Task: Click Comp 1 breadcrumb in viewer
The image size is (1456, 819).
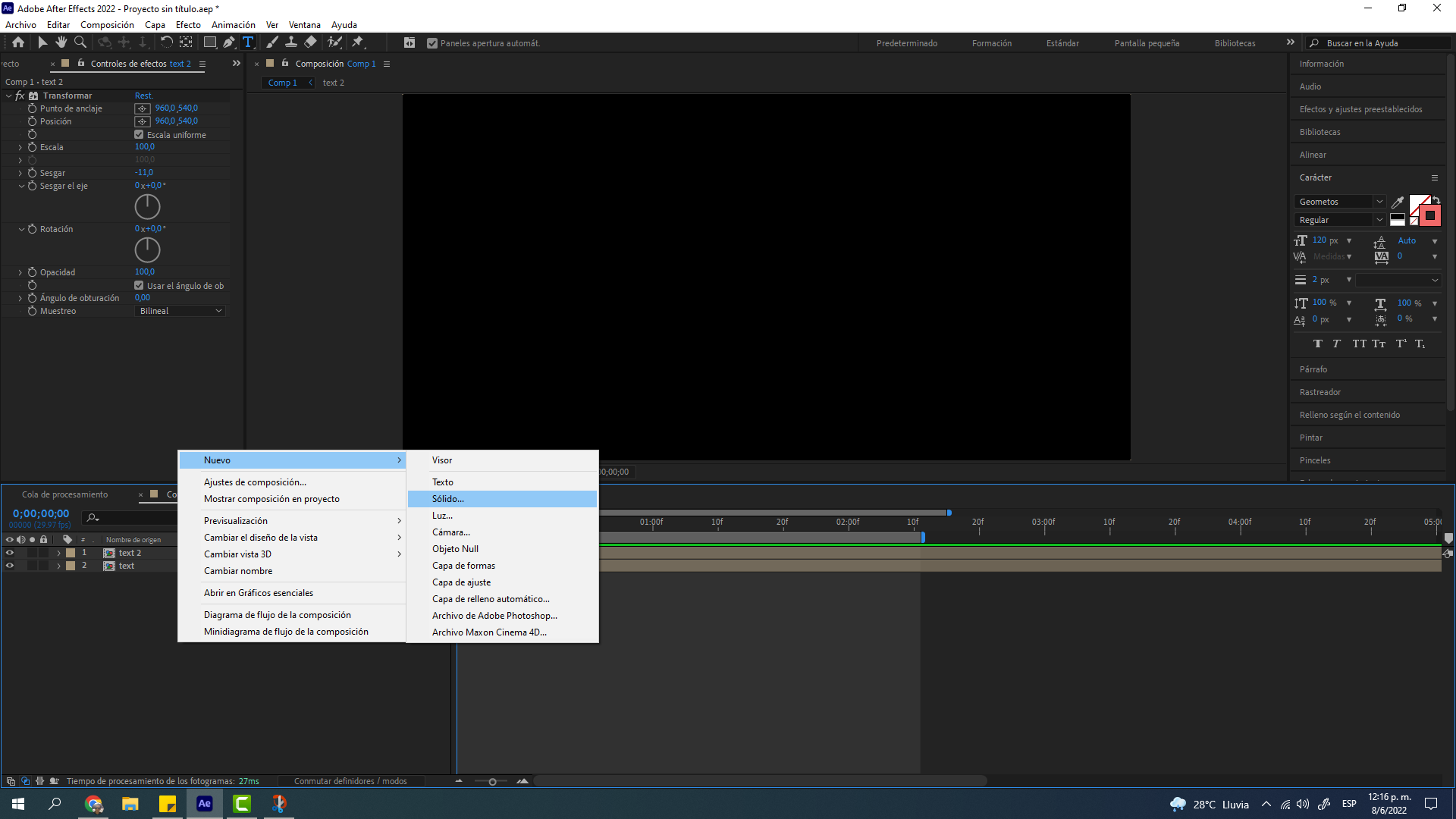Action: (x=282, y=83)
